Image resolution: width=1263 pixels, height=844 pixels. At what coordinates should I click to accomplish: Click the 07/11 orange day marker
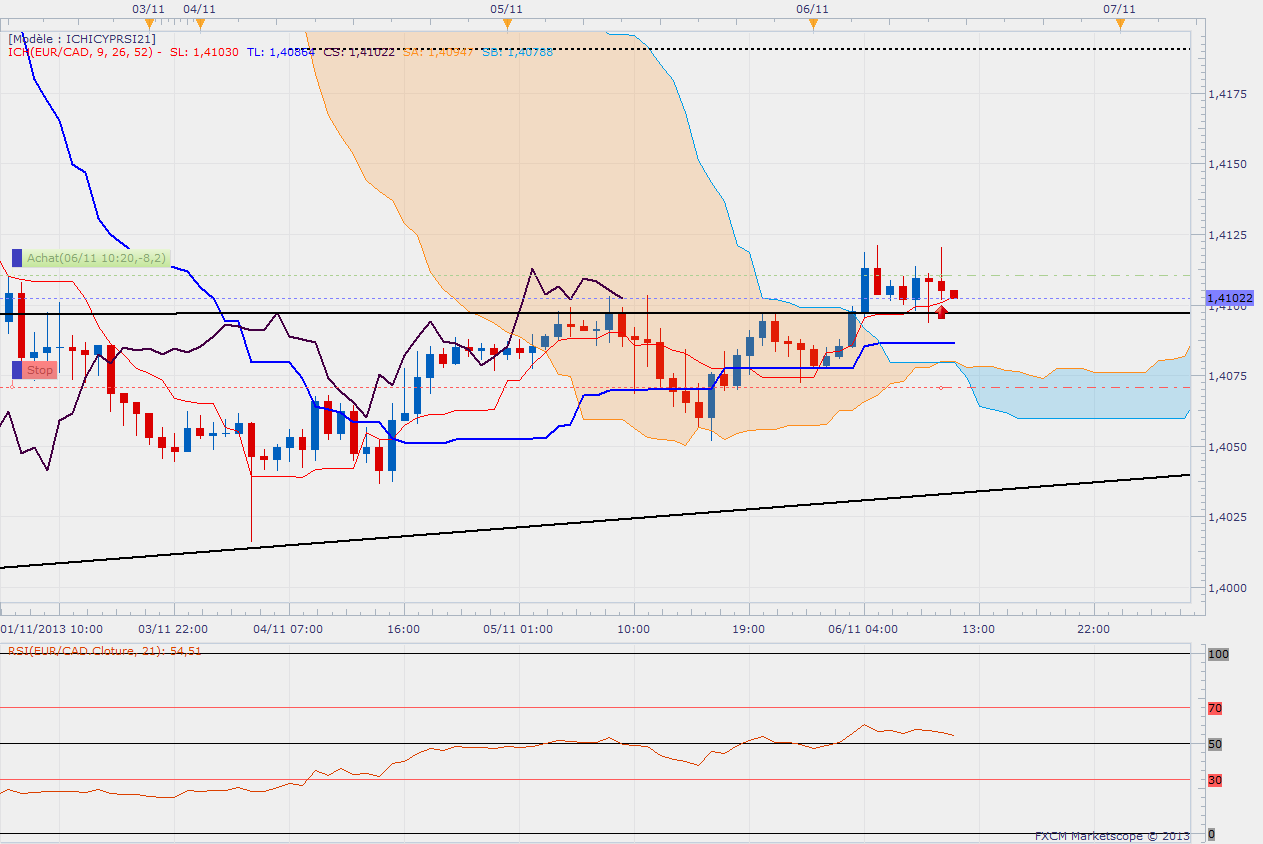pyautogui.click(x=1120, y=23)
